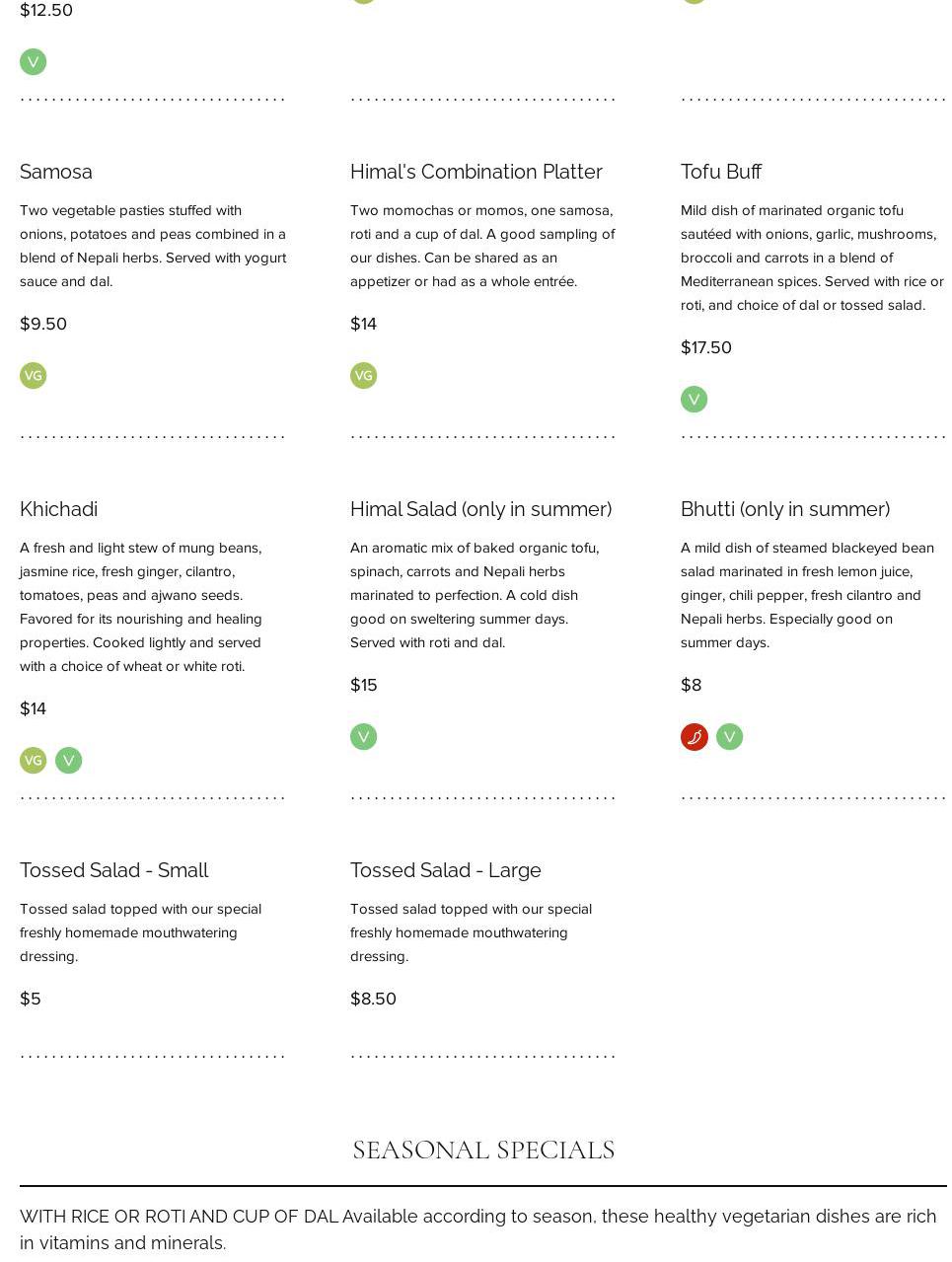Click the VG icon under Samosa
The width and height of the screenshot is (952, 1262).
click(x=33, y=376)
